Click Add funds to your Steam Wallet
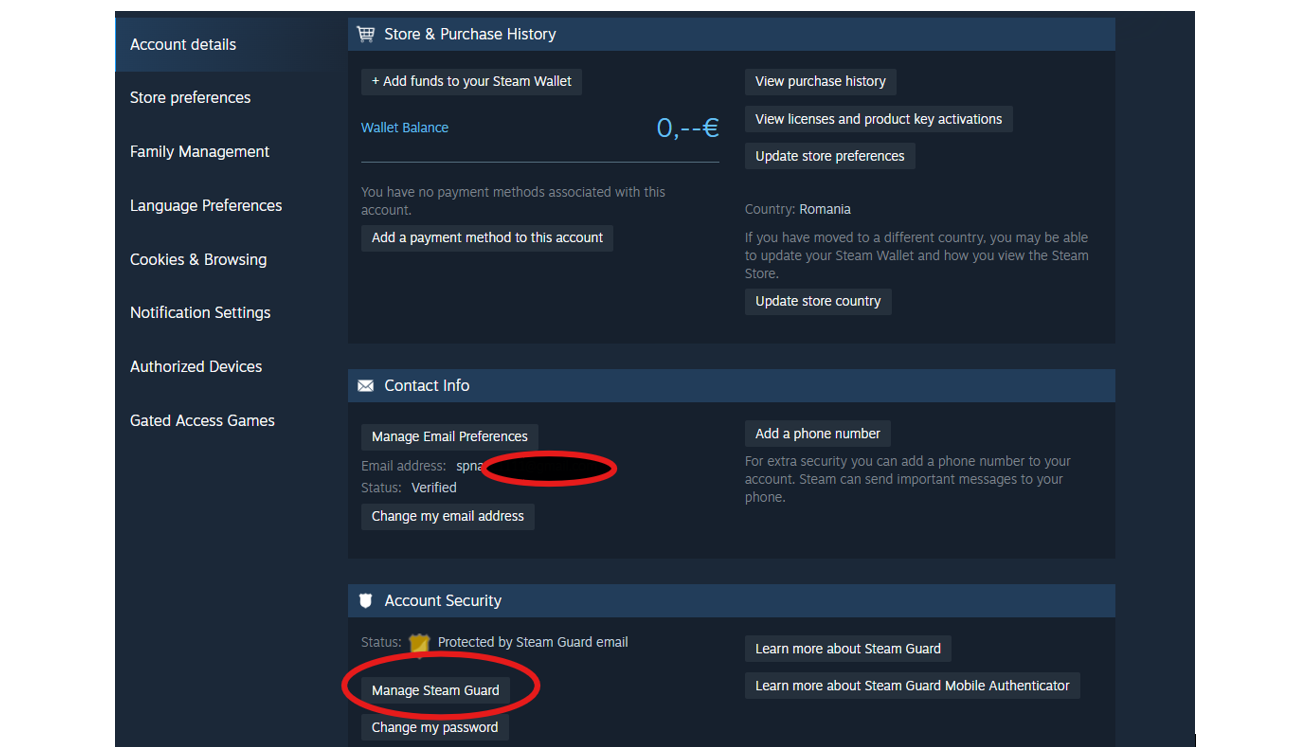This screenshot has height=747, width=1312. click(x=471, y=81)
